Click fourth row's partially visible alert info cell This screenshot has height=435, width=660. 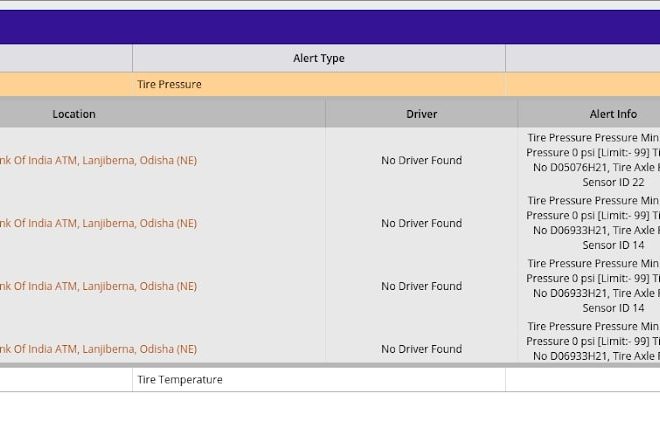point(592,343)
